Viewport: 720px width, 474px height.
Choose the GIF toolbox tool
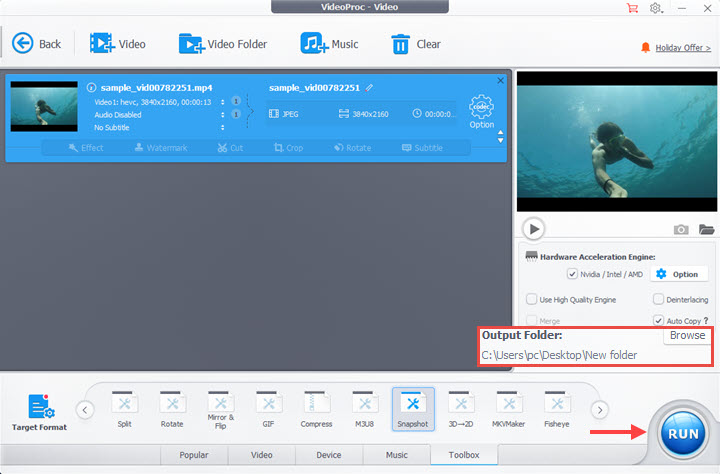click(266, 409)
